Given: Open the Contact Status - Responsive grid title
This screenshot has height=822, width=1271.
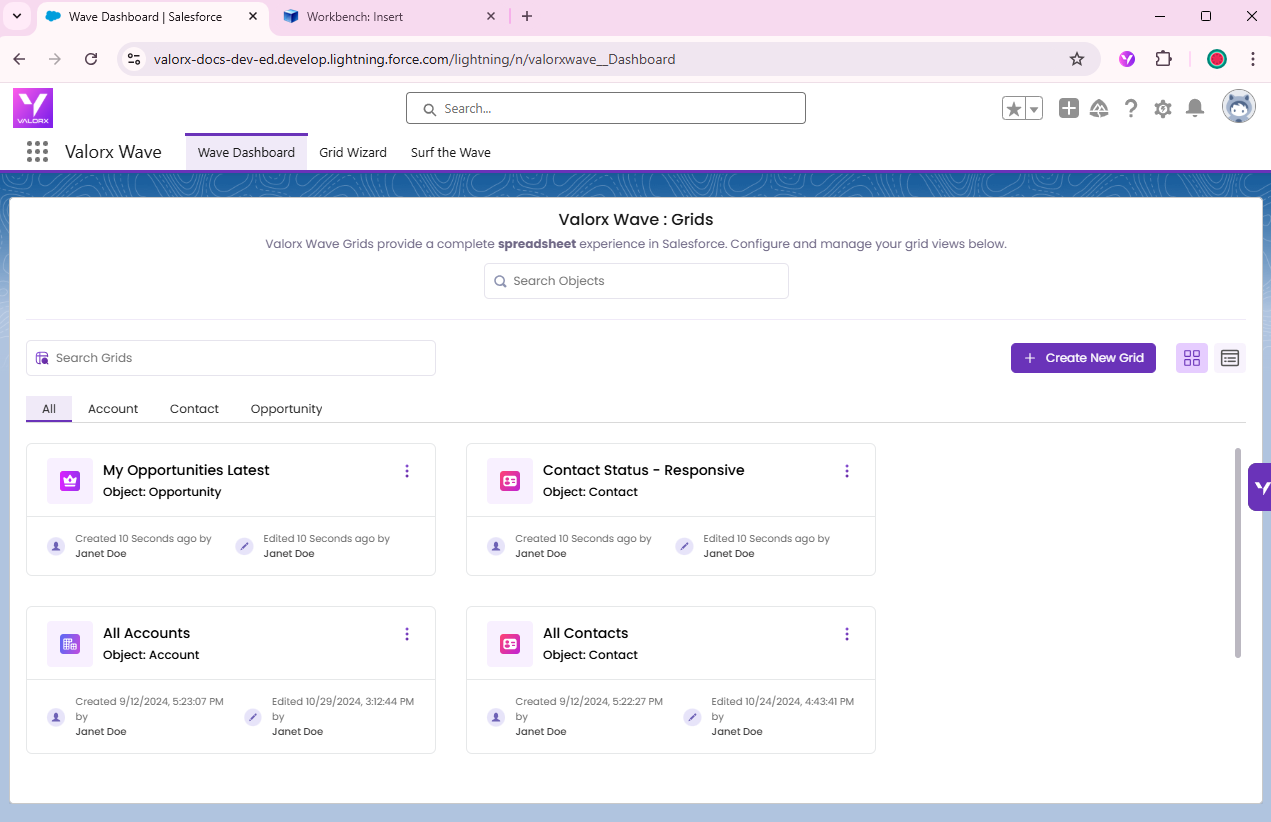Looking at the screenshot, I should 644,470.
